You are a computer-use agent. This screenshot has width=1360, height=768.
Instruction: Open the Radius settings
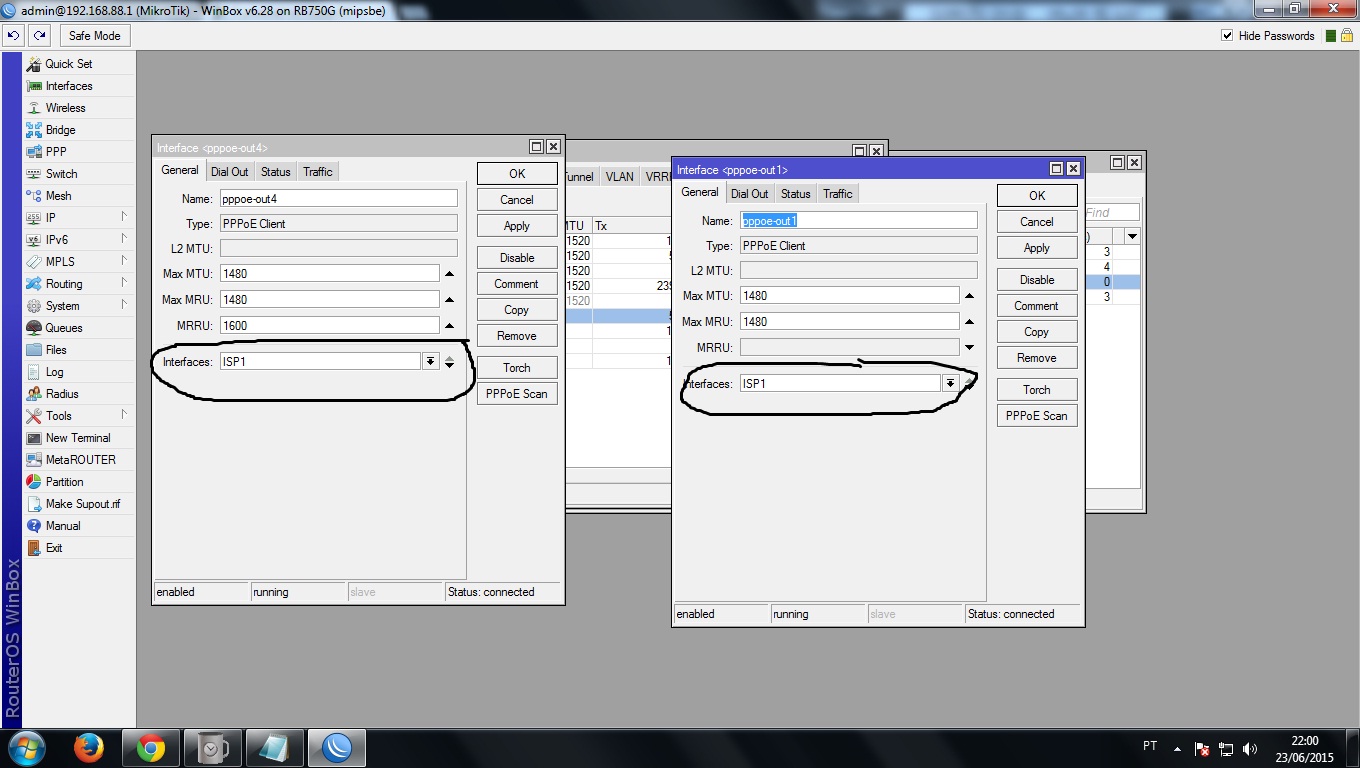coord(62,394)
